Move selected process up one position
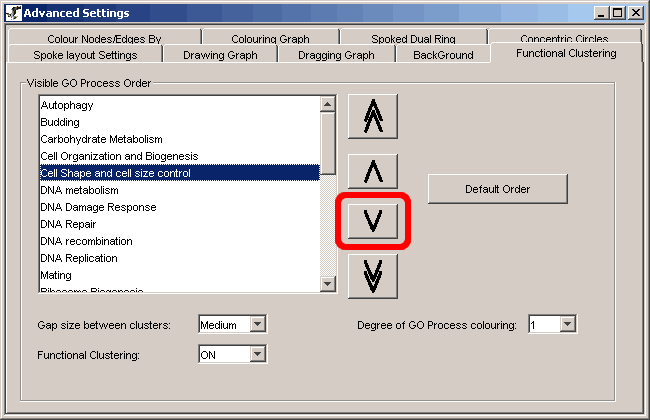Screen dimensions: 650x420 (x=372, y=172)
